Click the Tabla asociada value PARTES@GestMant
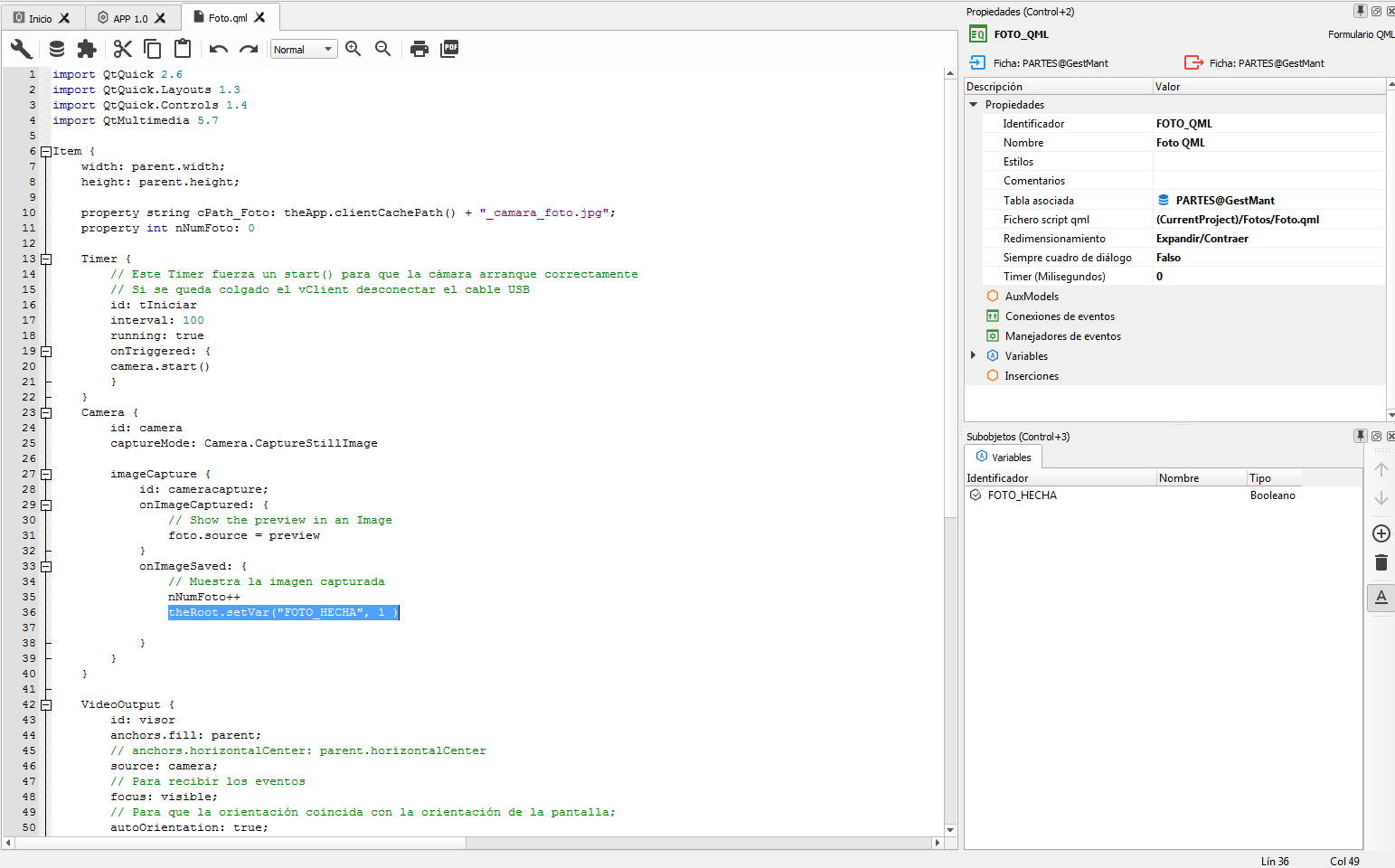 tap(1269, 201)
